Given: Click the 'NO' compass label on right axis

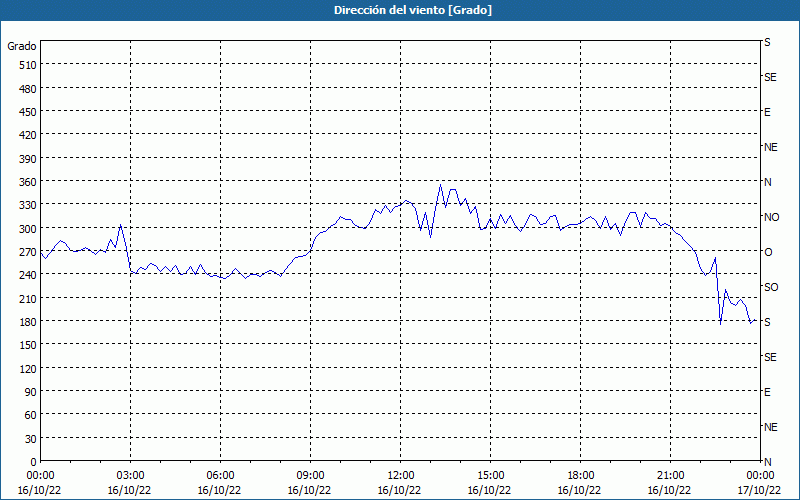Looking at the screenshot, I should 771,217.
